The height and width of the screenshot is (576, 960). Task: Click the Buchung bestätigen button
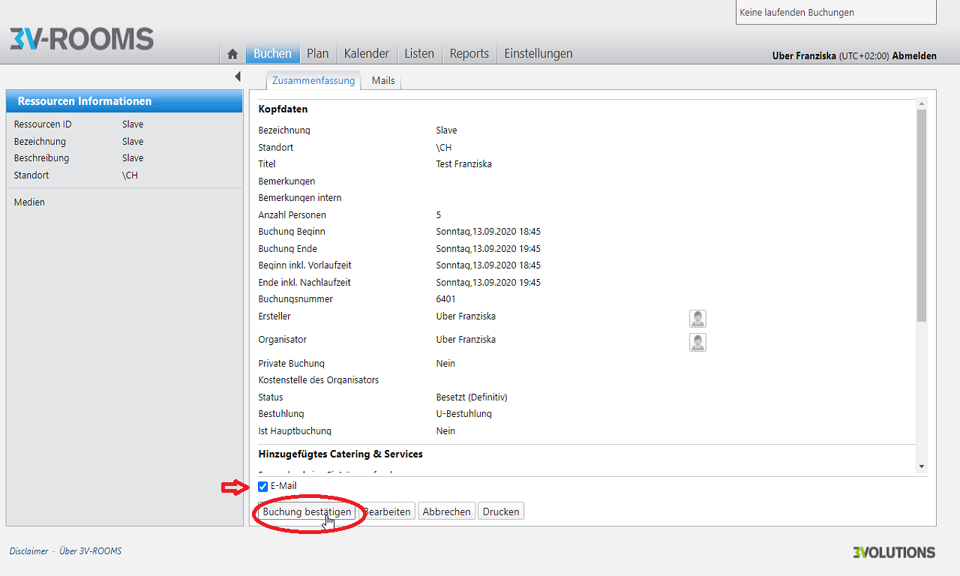tap(307, 512)
